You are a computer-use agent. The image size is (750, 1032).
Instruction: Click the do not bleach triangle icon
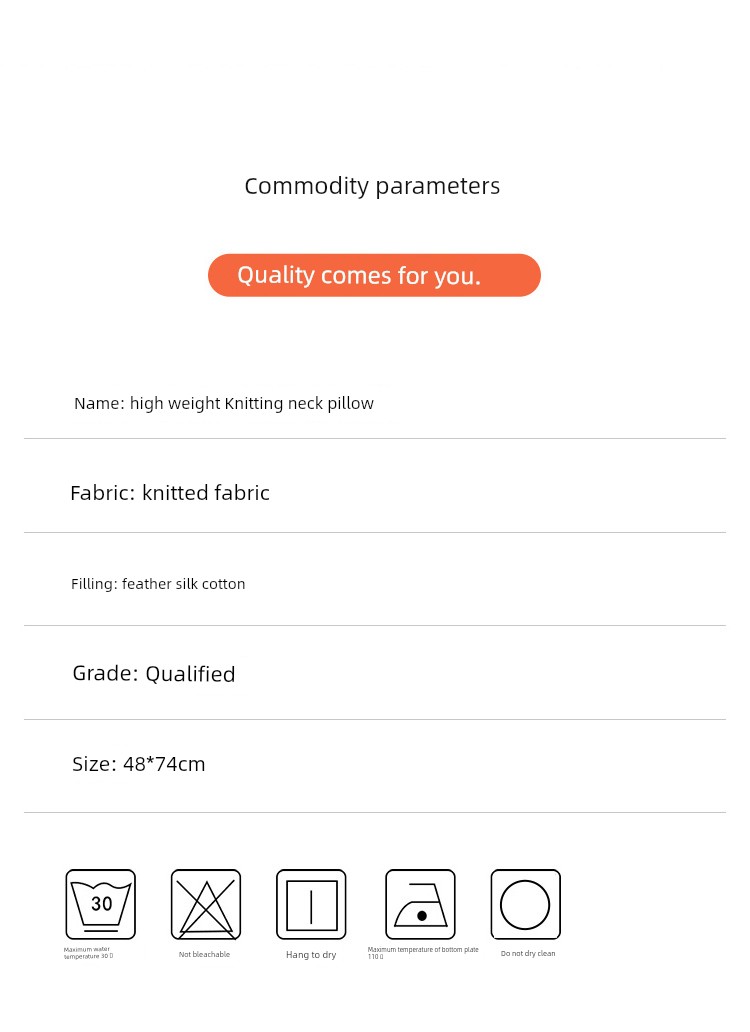point(206,904)
